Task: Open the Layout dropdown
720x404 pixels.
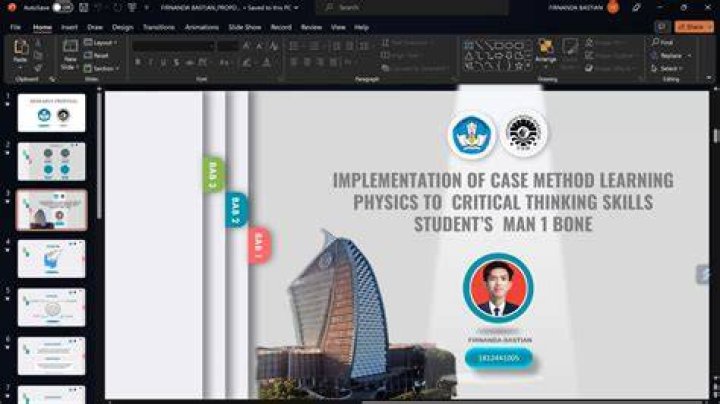Action: [x=101, y=43]
